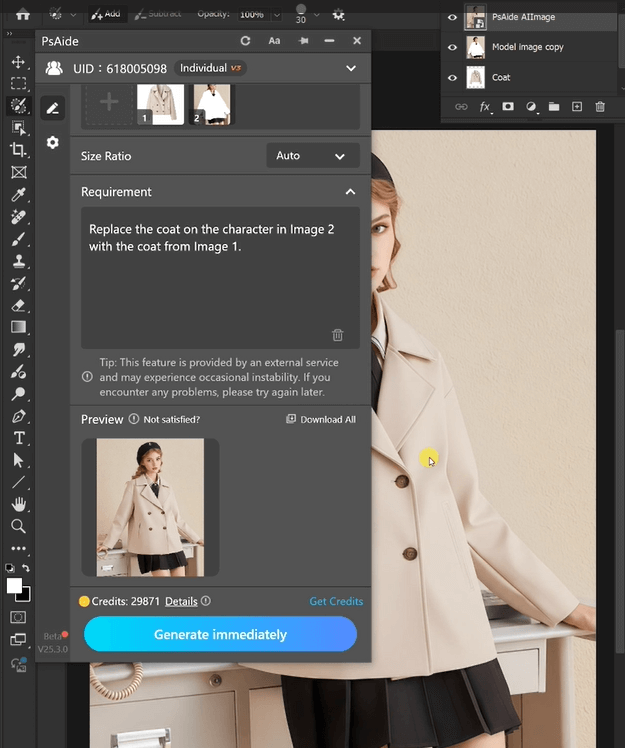625x748 pixels.
Task: Select the Path Selection tool
Action: [18, 460]
